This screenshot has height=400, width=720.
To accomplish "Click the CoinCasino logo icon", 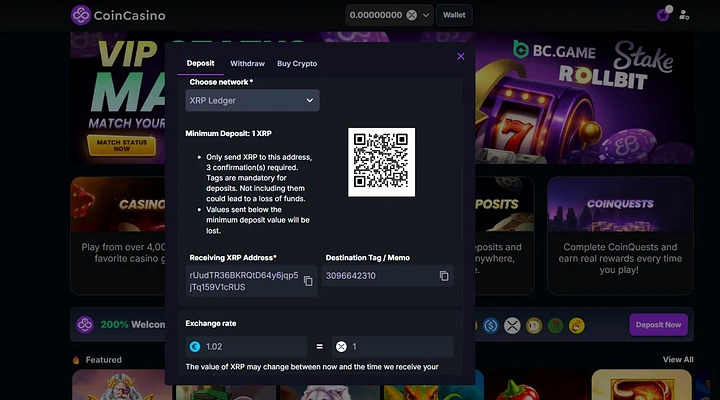I will coord(81,15).
